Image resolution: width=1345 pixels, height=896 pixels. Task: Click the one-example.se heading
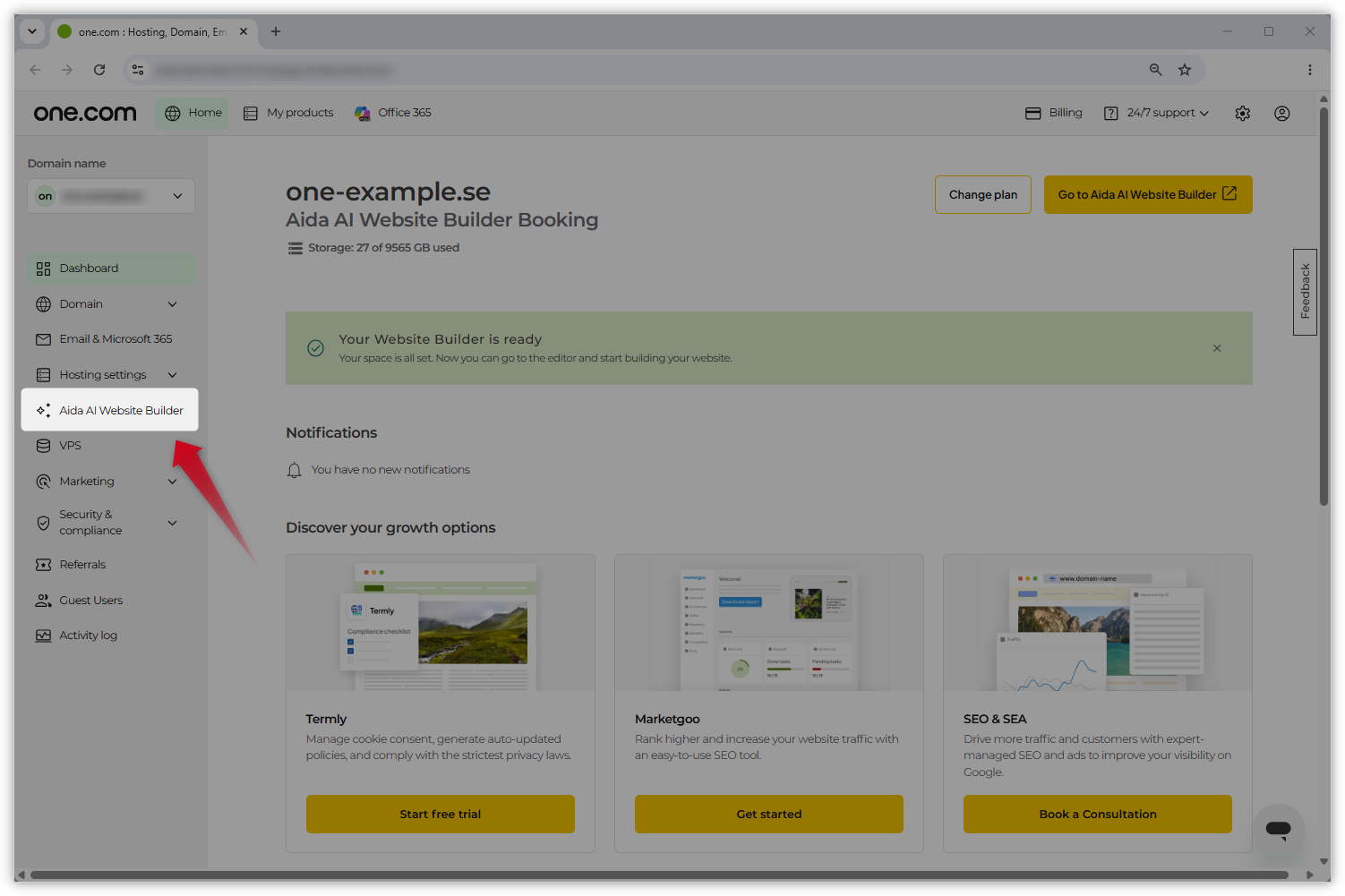pos(389,192)
